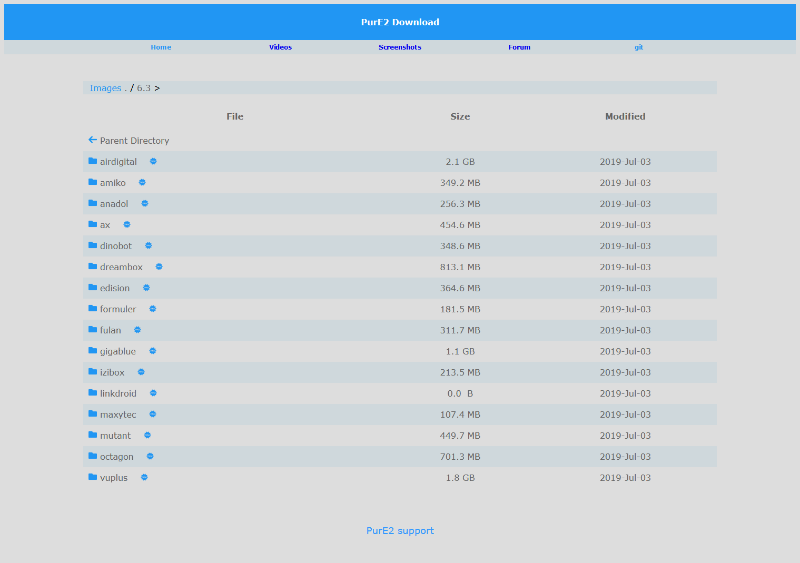This screenshot has height=563, width=800.
Task: Click the info badge next to formuler
Action: 153,309
